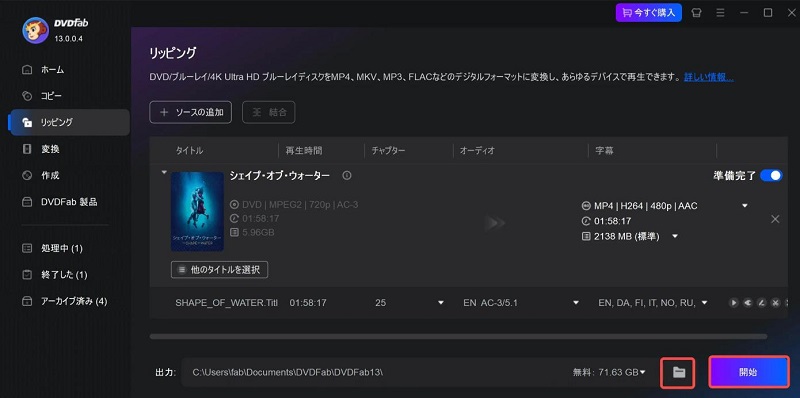Click ソースの追加 button
The width and height of the screenshot is (800, 398).
(190, 112)
